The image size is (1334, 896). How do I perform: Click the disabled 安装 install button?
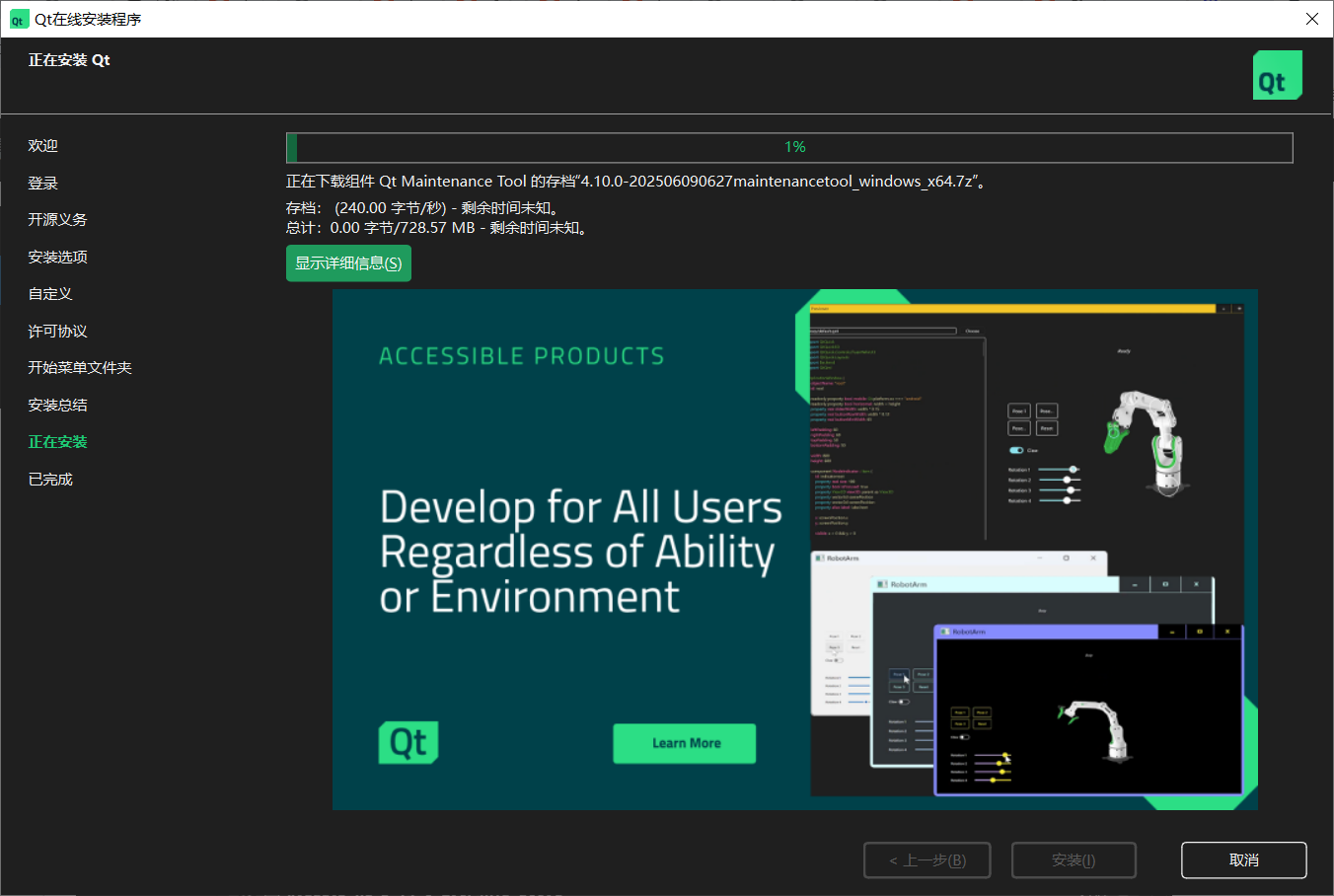[x=1074, y=860]
